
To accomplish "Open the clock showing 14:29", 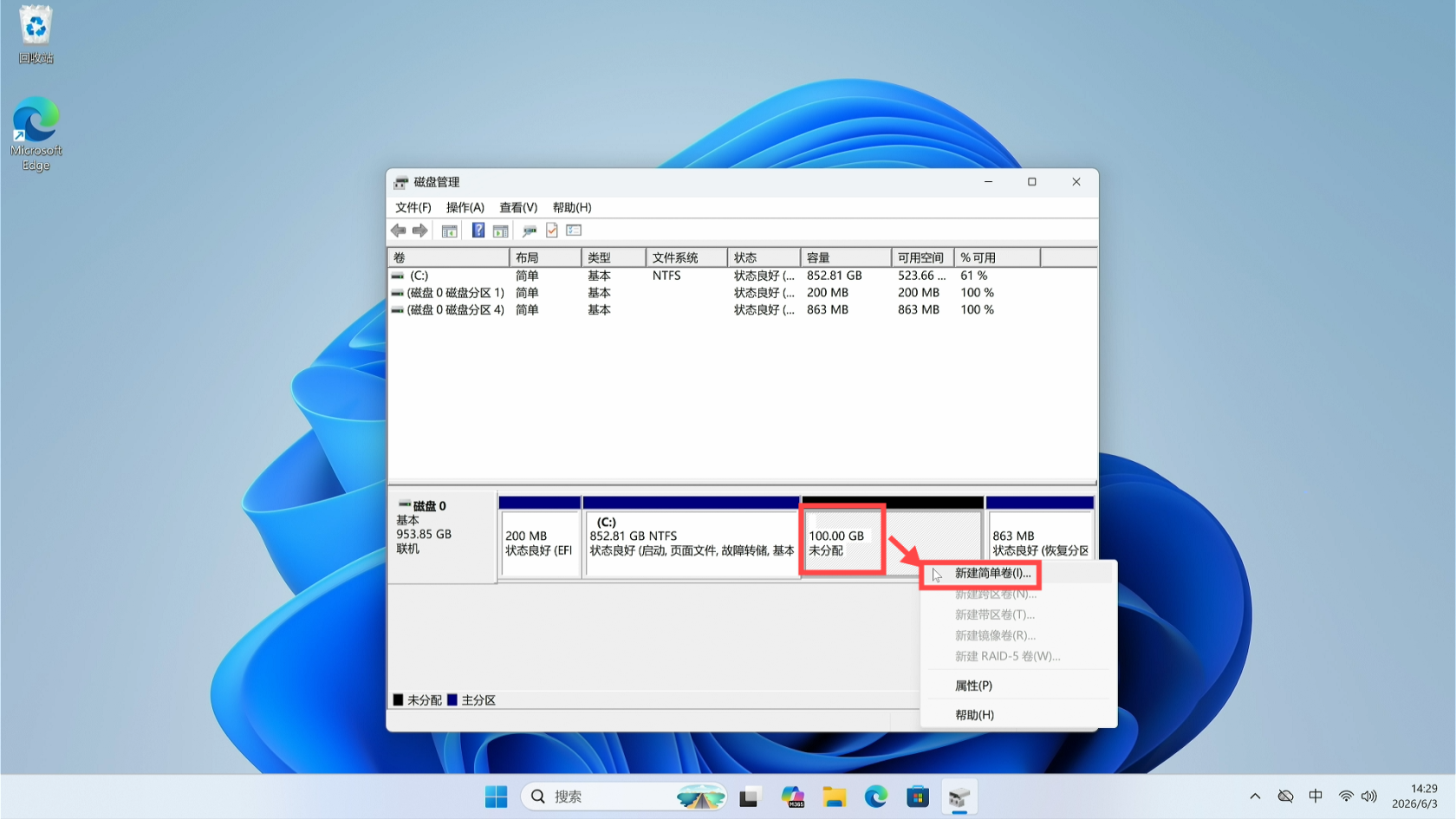I will coord(1414,796).
